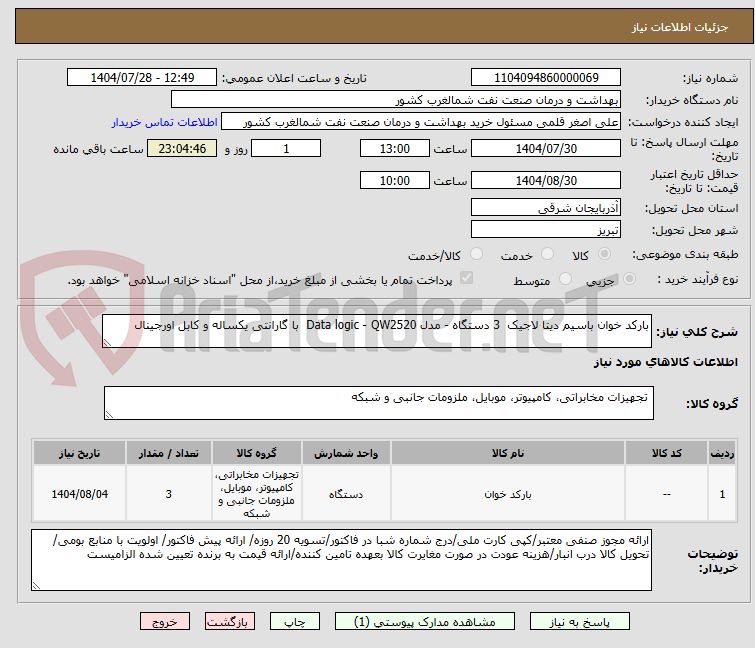The height and width of the screenshot is (648, 755).
Task: Click the تاریخ نیاز column header
Action: coord(79,453)
